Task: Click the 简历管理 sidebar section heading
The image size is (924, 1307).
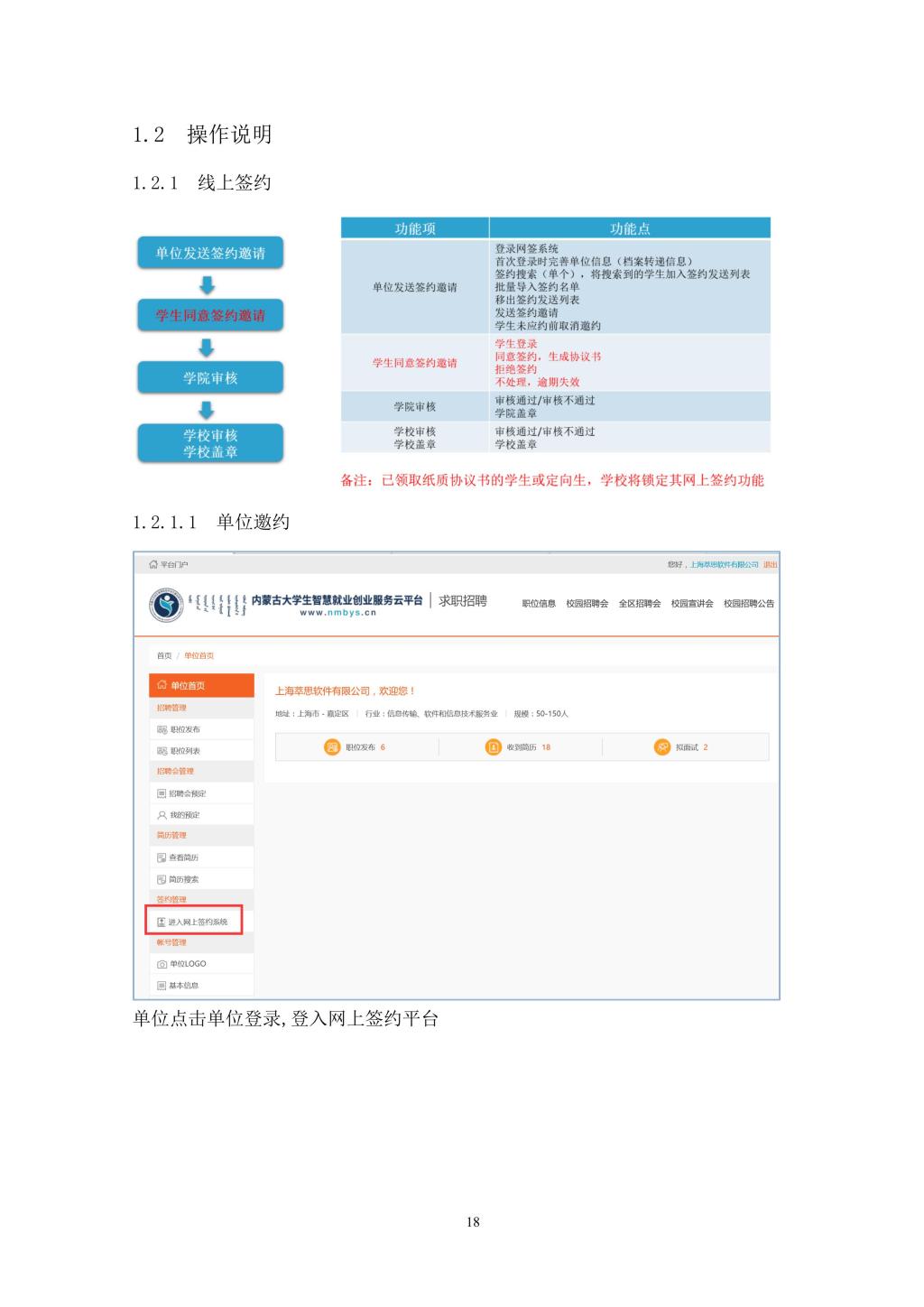Action: [x=201, y=836]
